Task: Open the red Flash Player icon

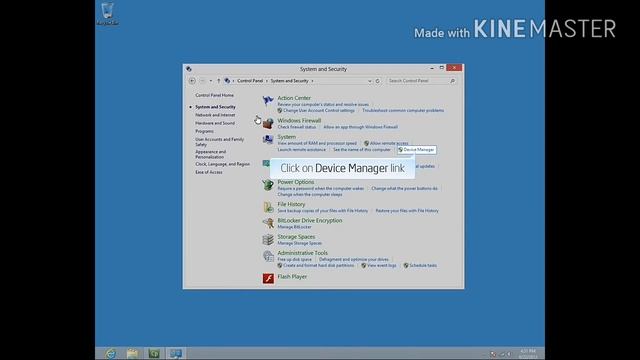Action: 268,278
